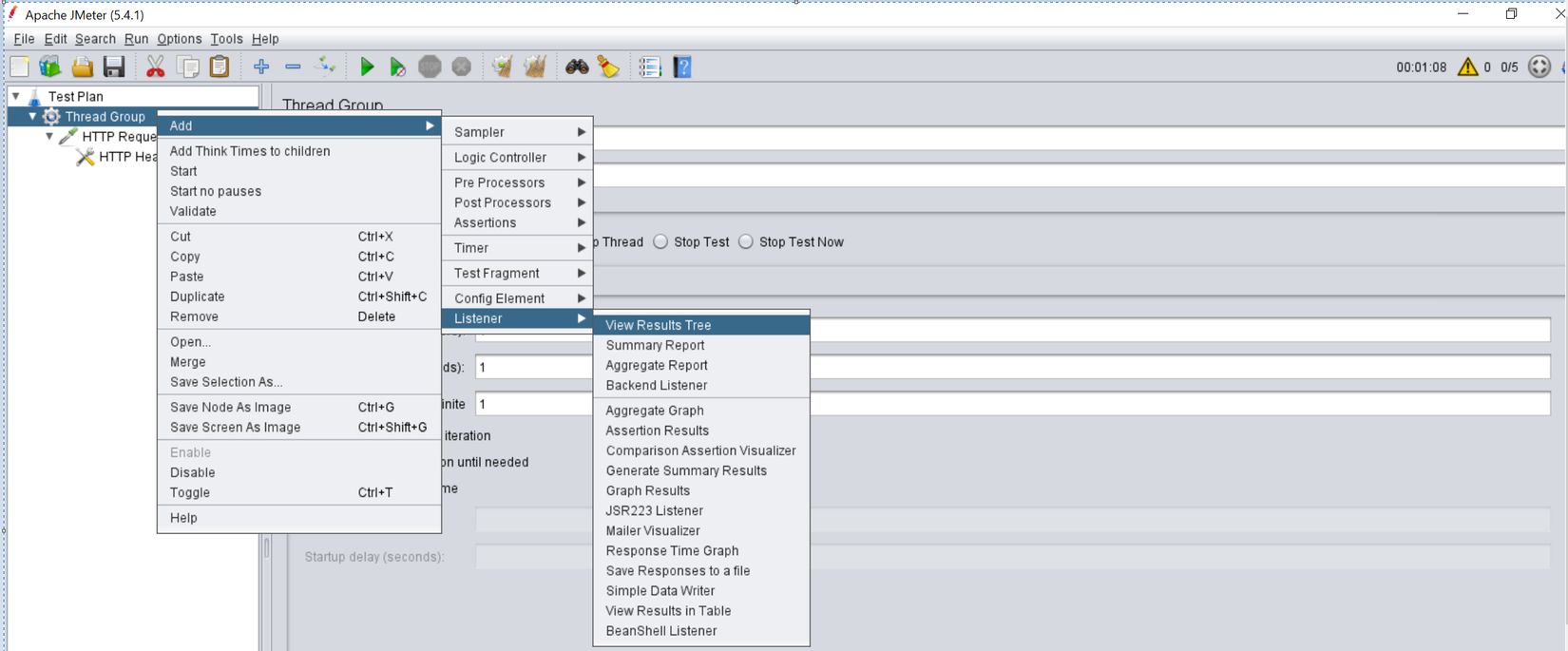Screen dimensions: 1568x651
Task: Click the HTTP Request pipette icon in the tree
Action: (x=68, y=137)
